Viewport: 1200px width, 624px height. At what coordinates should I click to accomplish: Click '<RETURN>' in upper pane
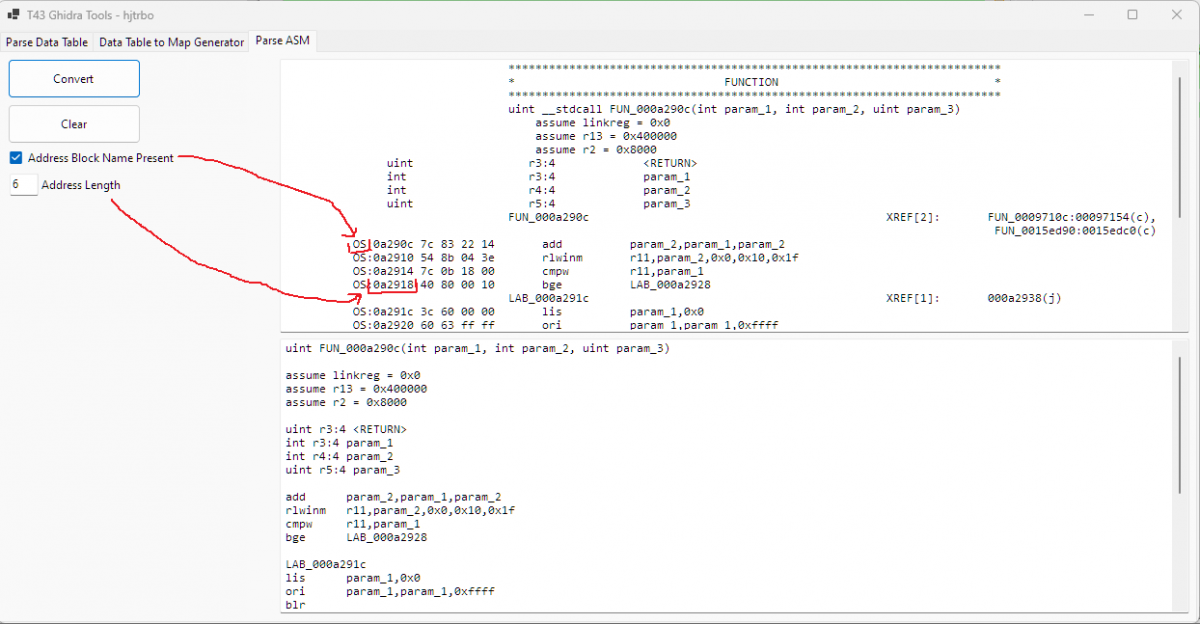coord(670,163)
